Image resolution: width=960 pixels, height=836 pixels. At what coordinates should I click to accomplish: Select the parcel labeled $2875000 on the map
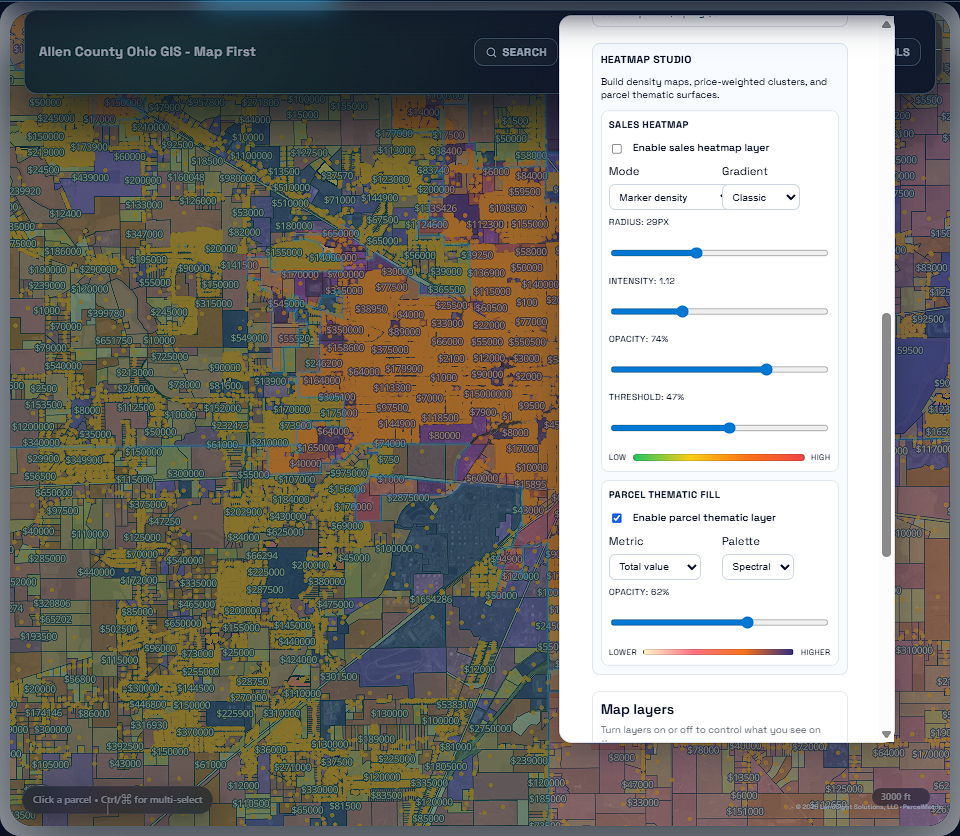click(408, 497)
